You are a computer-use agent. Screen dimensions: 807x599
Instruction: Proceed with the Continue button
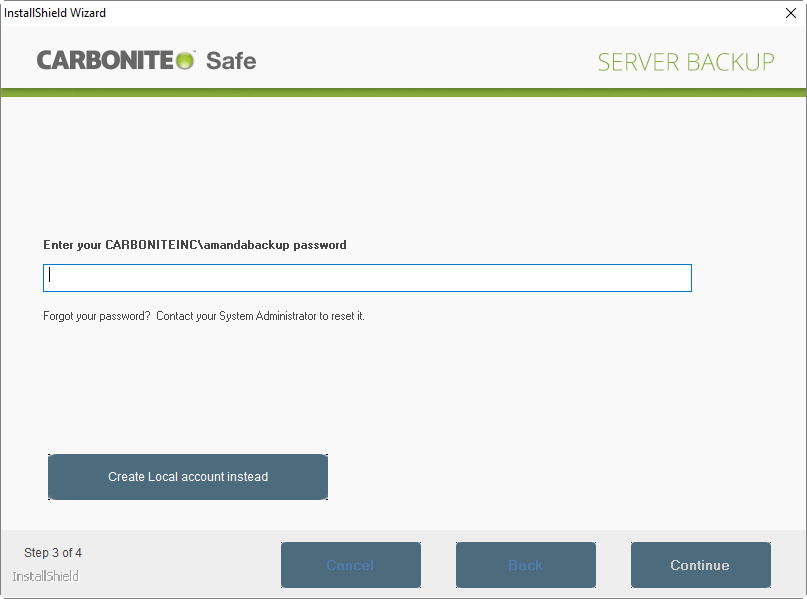(700, 565)
